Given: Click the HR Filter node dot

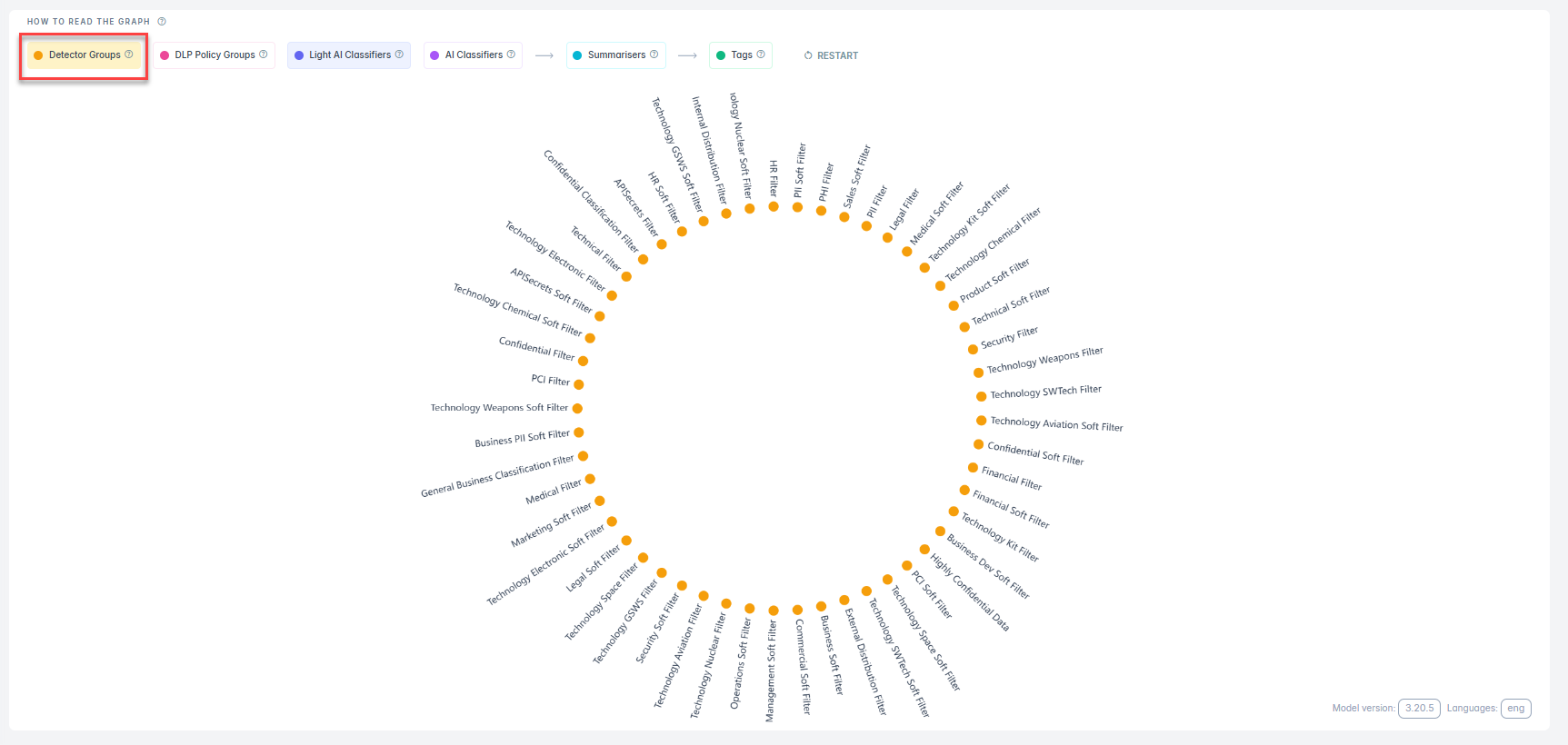Looking at the screenshot, I should click(774, 206).
